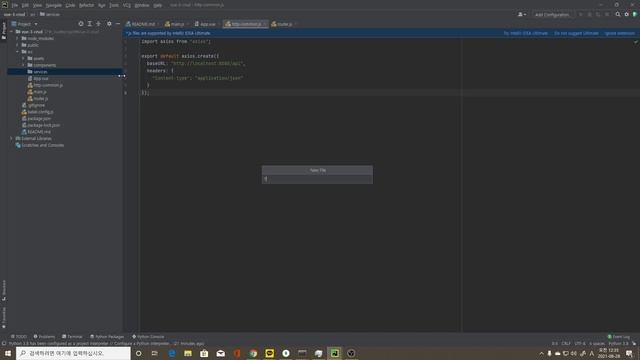Open the File menu
Image resolution: width=640 pixels, height=360 pixels.
(x=15, y=5)
